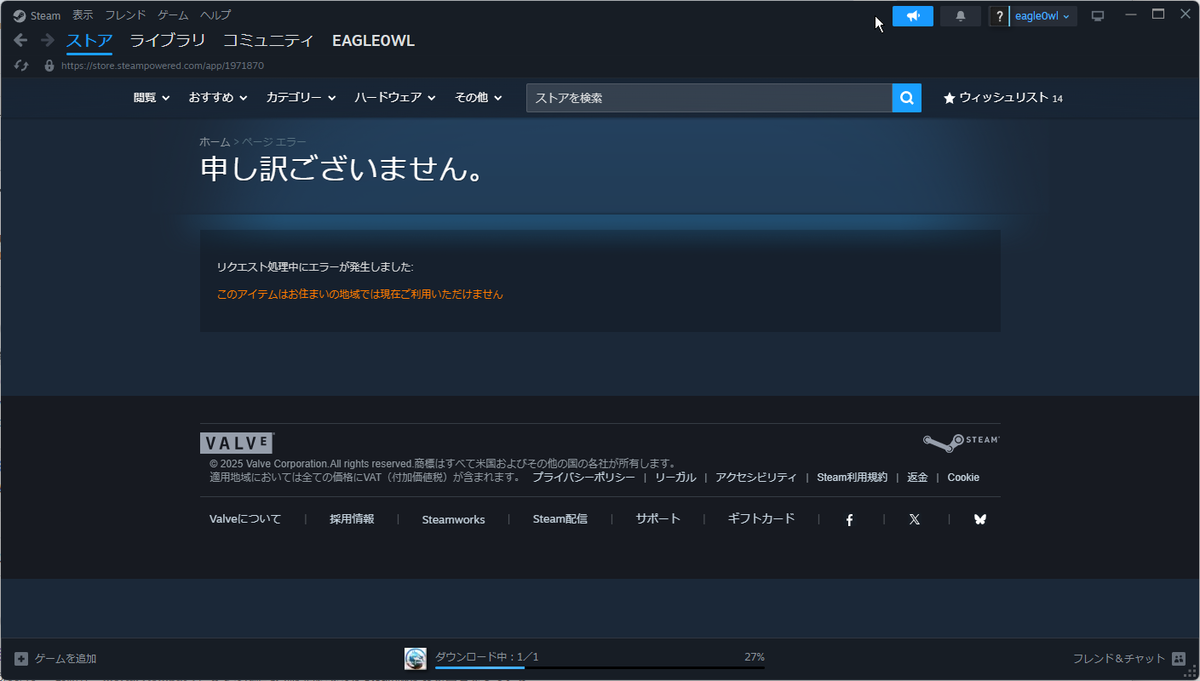Click the ホーム breadcrumb link
The height and width of the screenshot is (681, 1200).
pyautogui.click(x=215, y=143)
